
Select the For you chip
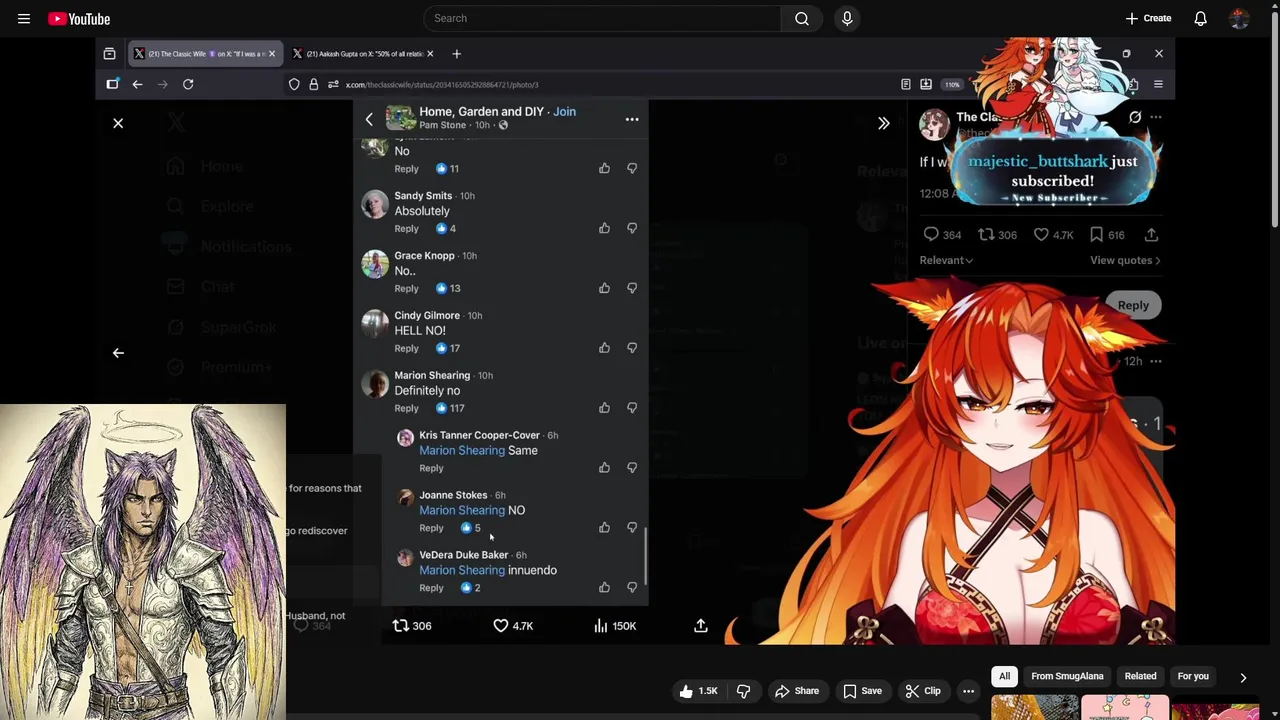tap(1193, 676)
